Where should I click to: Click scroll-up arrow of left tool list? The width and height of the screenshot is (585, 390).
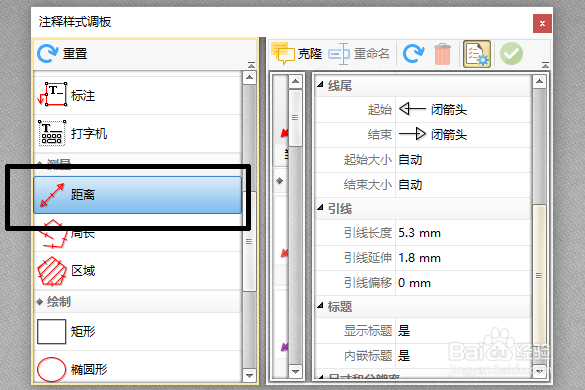coord(249,78)
